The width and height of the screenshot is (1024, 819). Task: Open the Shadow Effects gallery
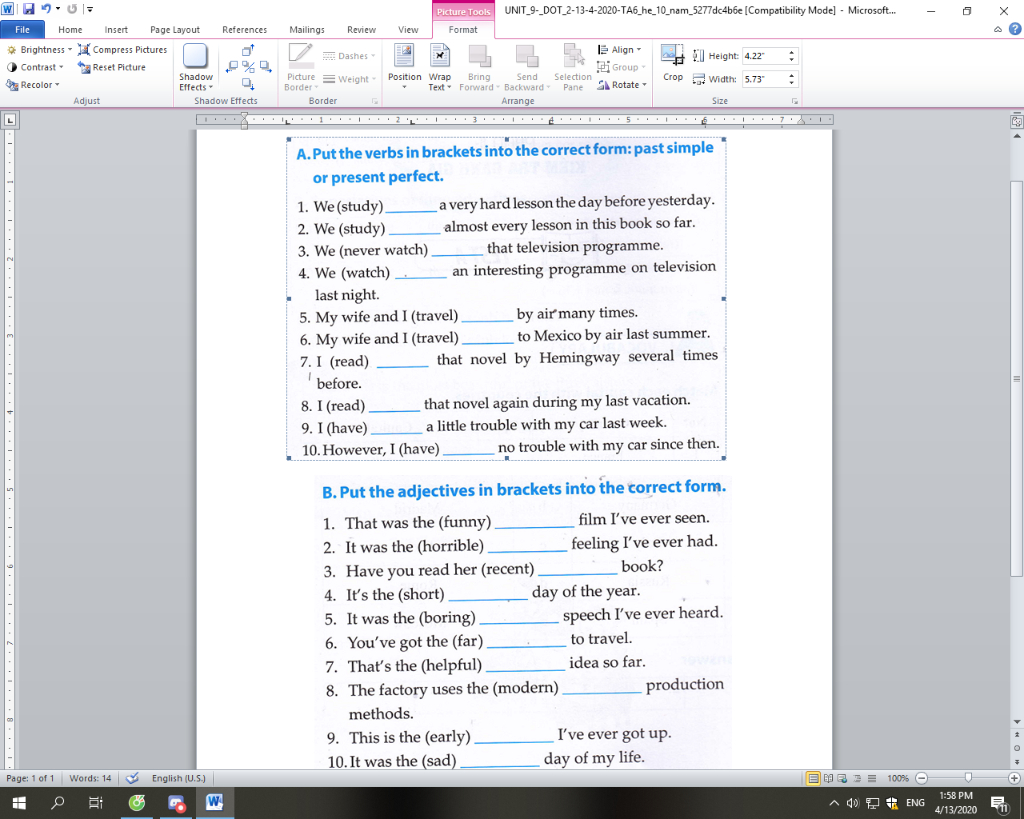pos(196,67)
